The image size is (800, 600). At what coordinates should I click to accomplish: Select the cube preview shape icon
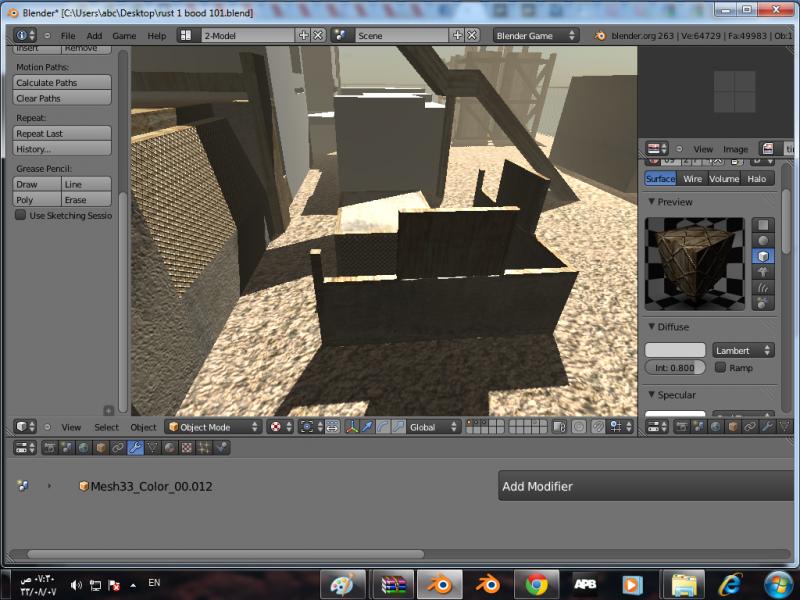[764, 256]
